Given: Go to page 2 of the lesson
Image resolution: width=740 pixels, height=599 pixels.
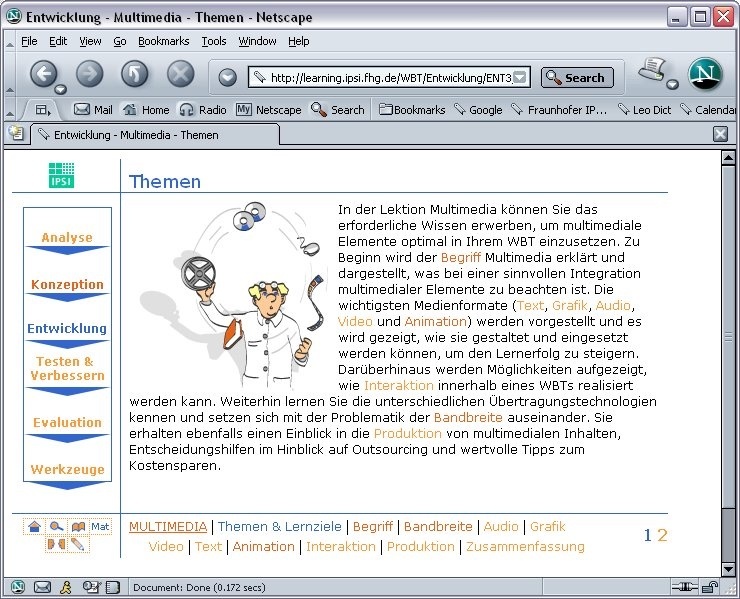Looking at the screenshot, I should tap(662, 535).
